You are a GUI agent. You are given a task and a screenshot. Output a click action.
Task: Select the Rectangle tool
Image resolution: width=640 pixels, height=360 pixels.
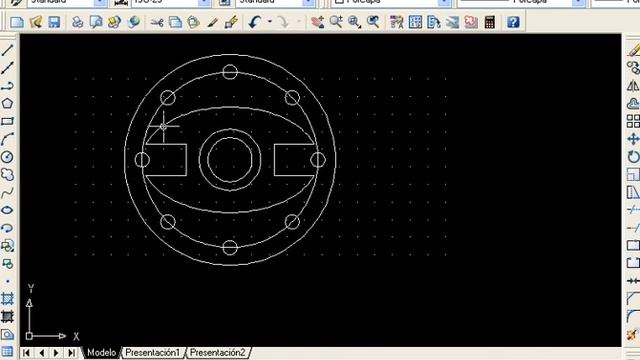click(x=7, y=121)
